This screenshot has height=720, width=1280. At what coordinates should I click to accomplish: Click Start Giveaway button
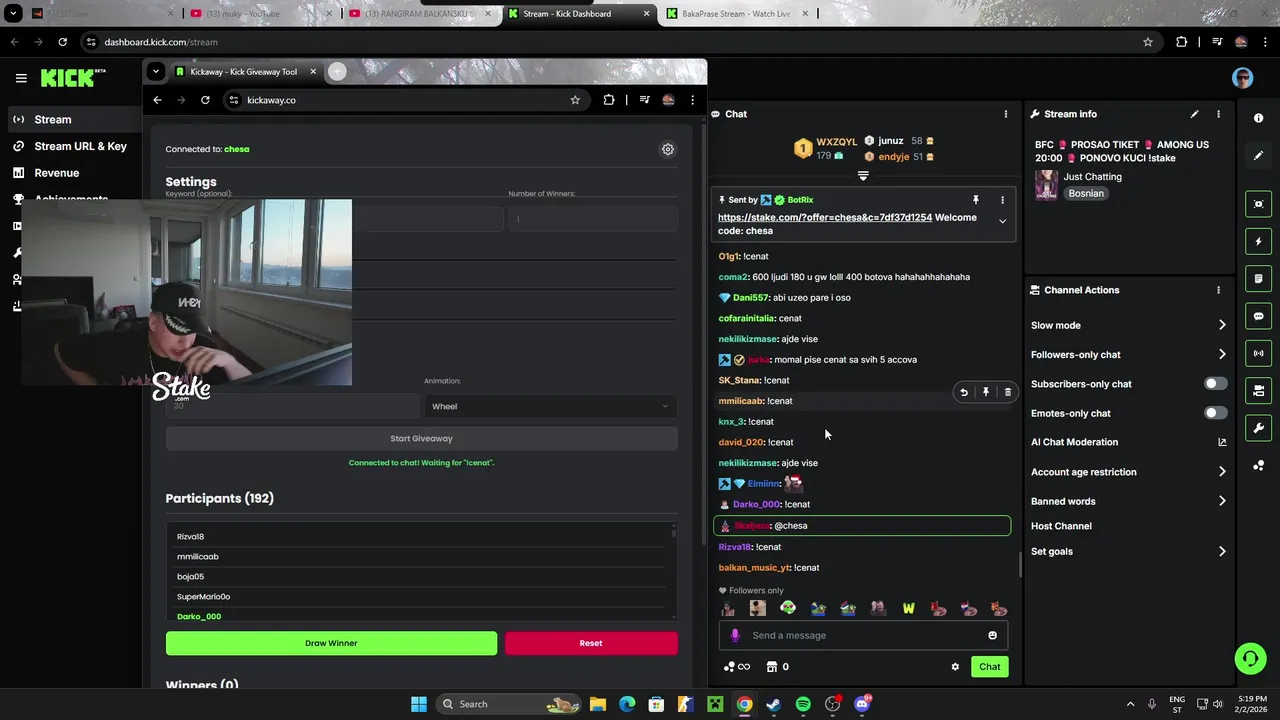point(421,438)
